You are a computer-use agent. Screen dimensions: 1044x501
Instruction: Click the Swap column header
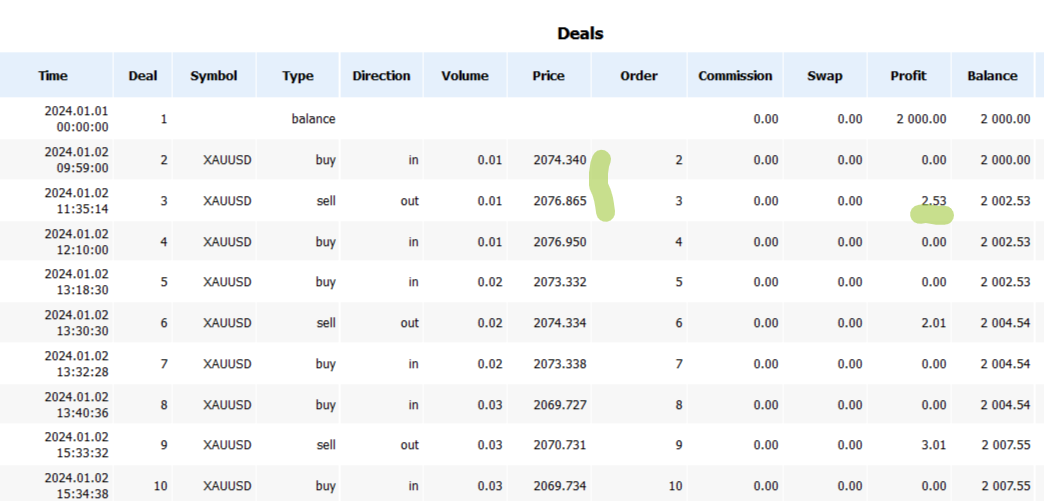[x=825, y=75]
